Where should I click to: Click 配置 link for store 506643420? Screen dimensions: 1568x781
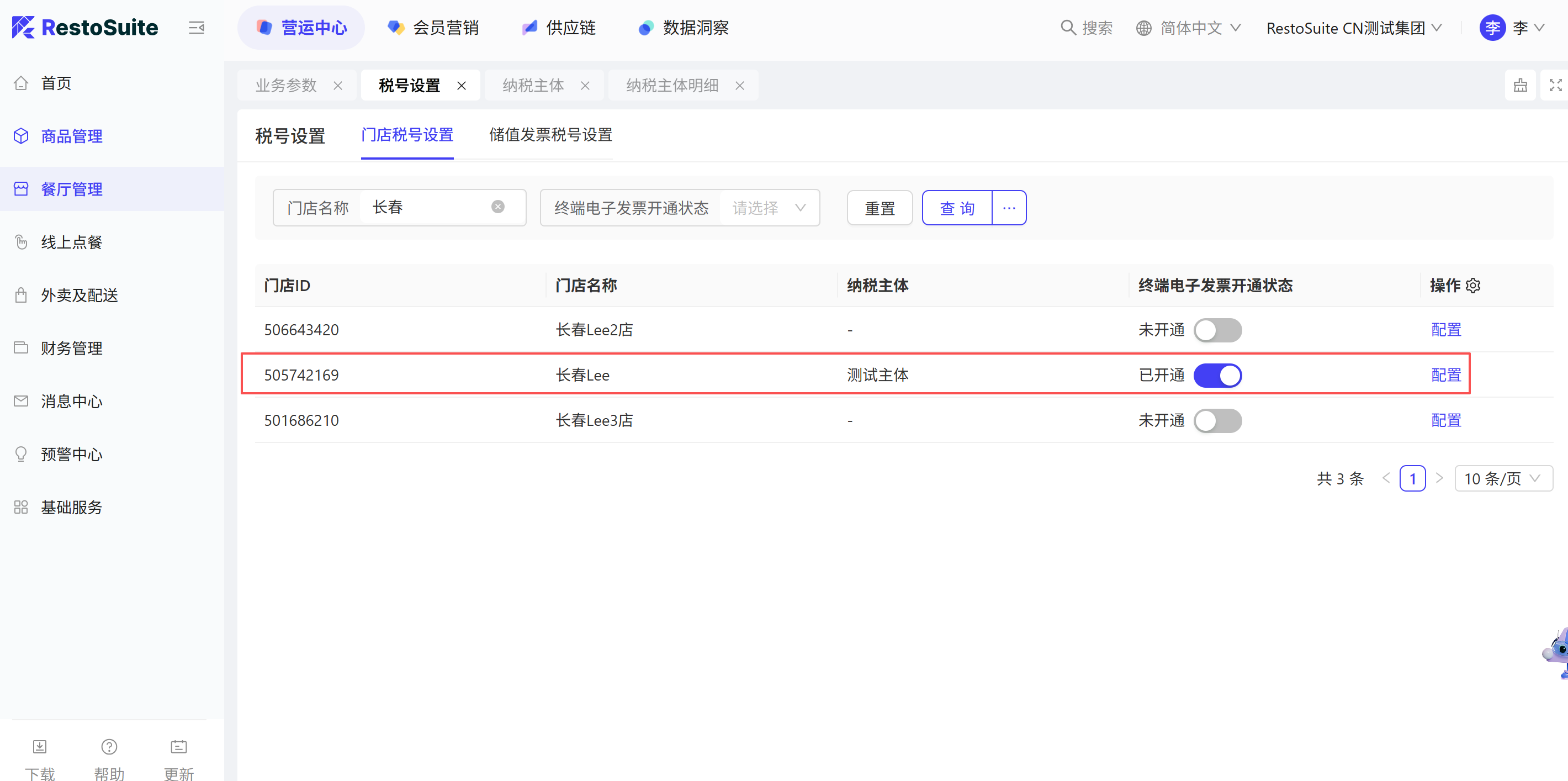tap(1445, 330)
